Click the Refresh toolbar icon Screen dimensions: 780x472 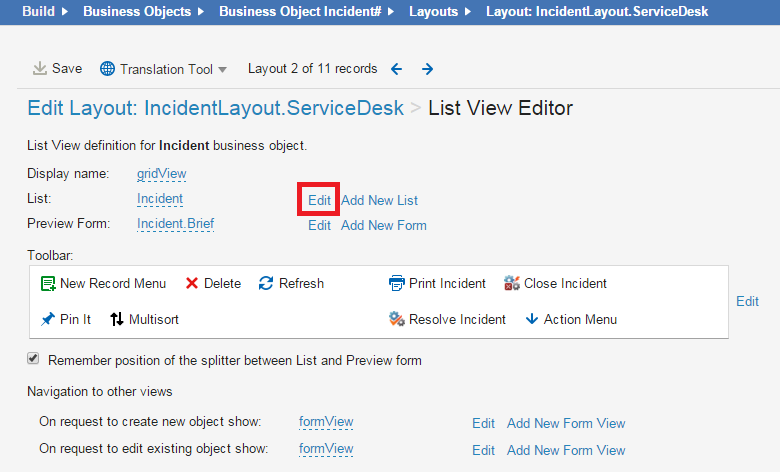click(266, 284)
